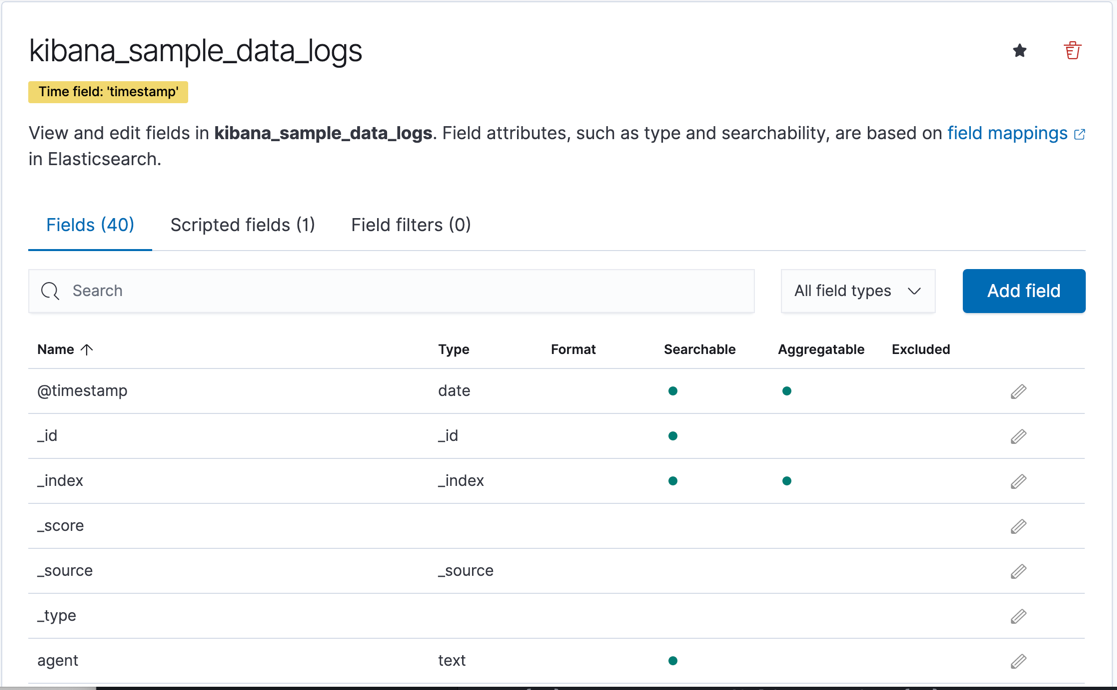This screenshot has width=1117, height=690.
Task: Set index pattern as default with star icon
Action: click(x=1019, y=51)
